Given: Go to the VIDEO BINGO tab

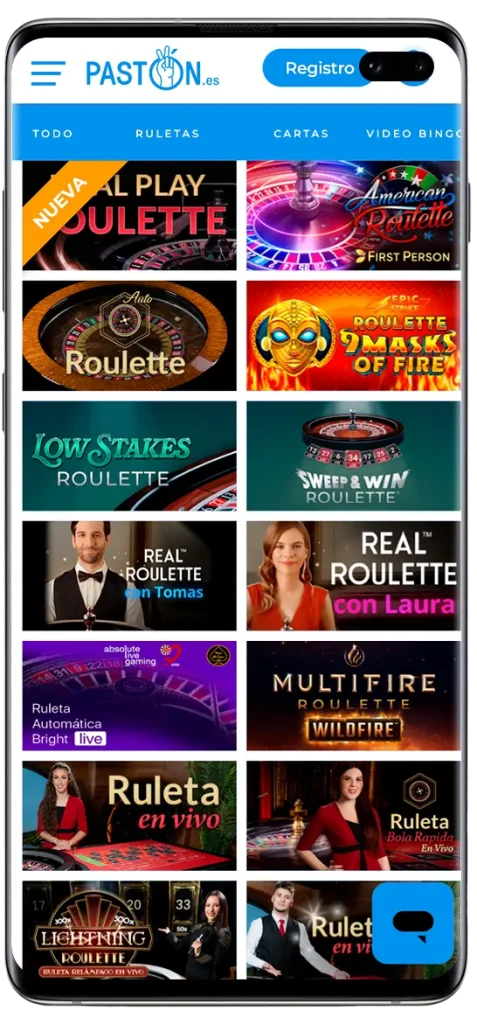Looking at the screenshot, I should (x=413, y=133).
